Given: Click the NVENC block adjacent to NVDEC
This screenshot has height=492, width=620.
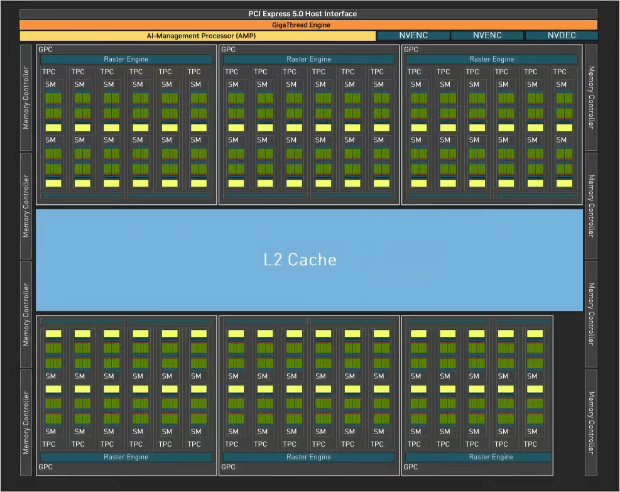Looking at the screenshot, I should click(487, 35).
